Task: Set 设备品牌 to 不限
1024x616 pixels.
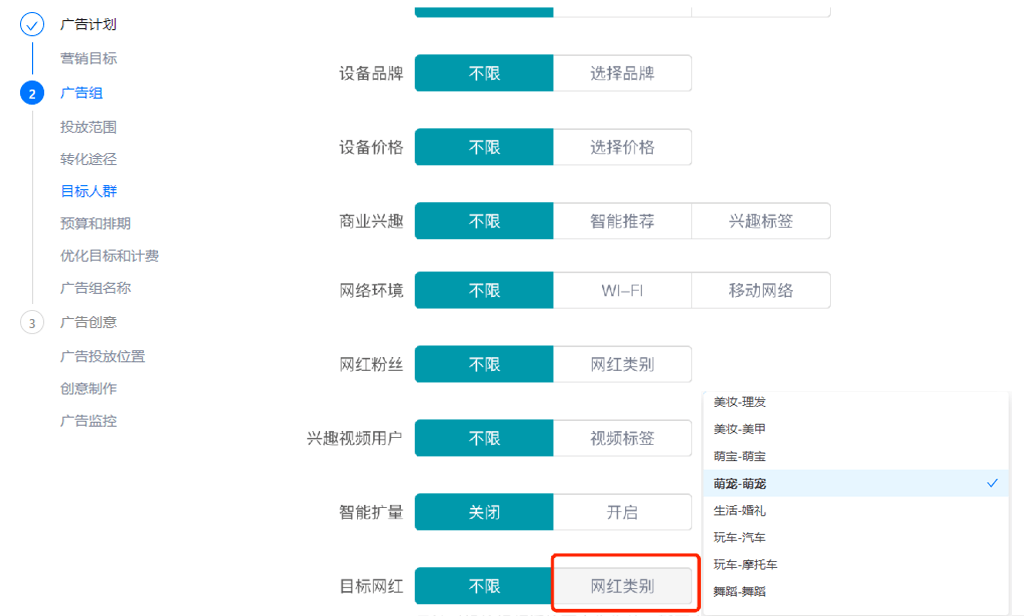Action: (484, 73)
